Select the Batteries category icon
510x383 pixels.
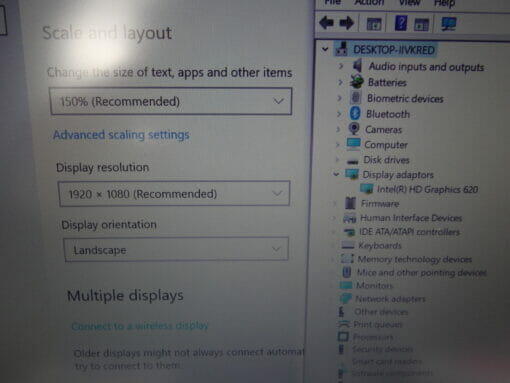click(356, 82)
